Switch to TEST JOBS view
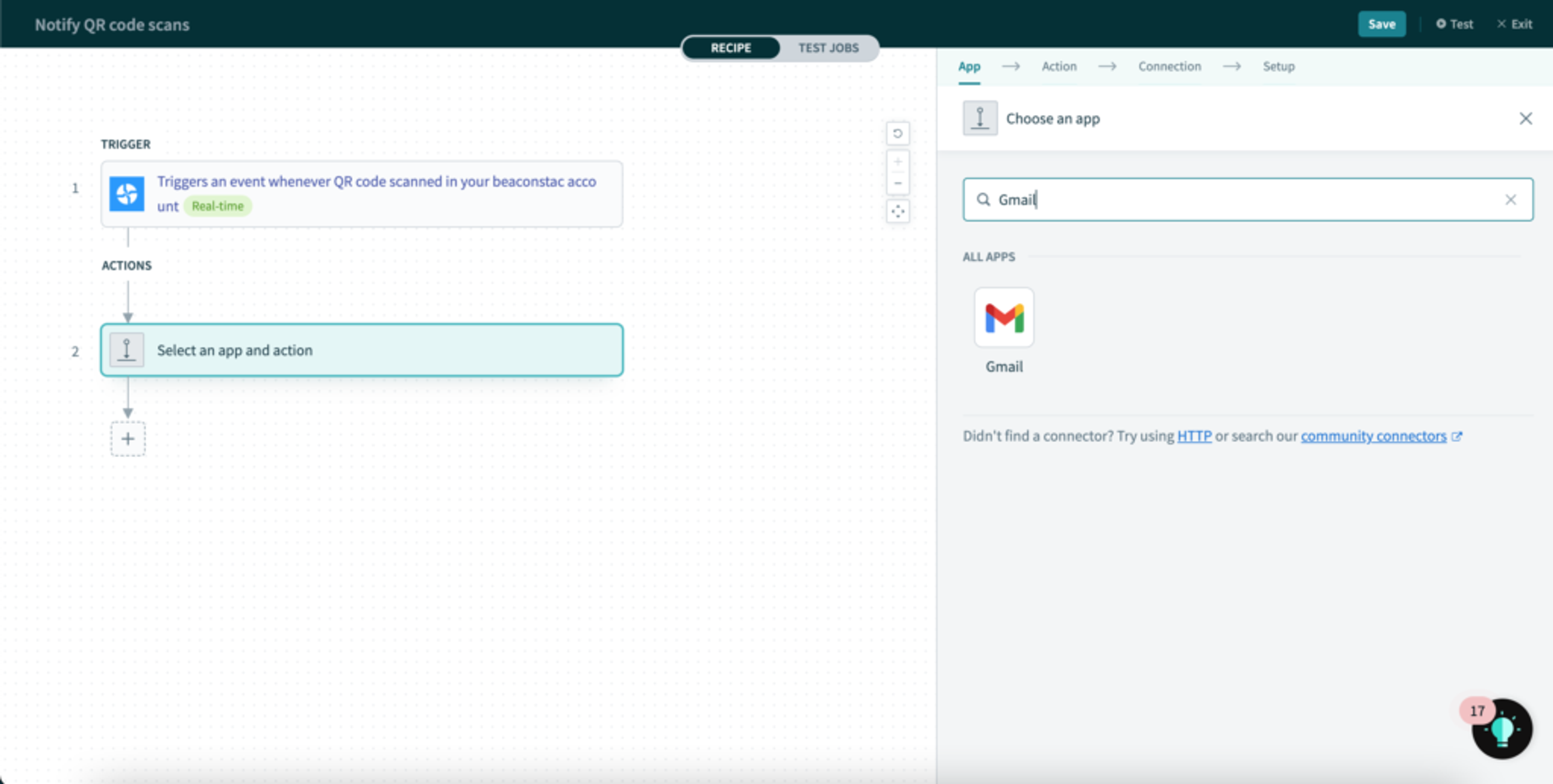1553x784 pixels. pos(828,48)
